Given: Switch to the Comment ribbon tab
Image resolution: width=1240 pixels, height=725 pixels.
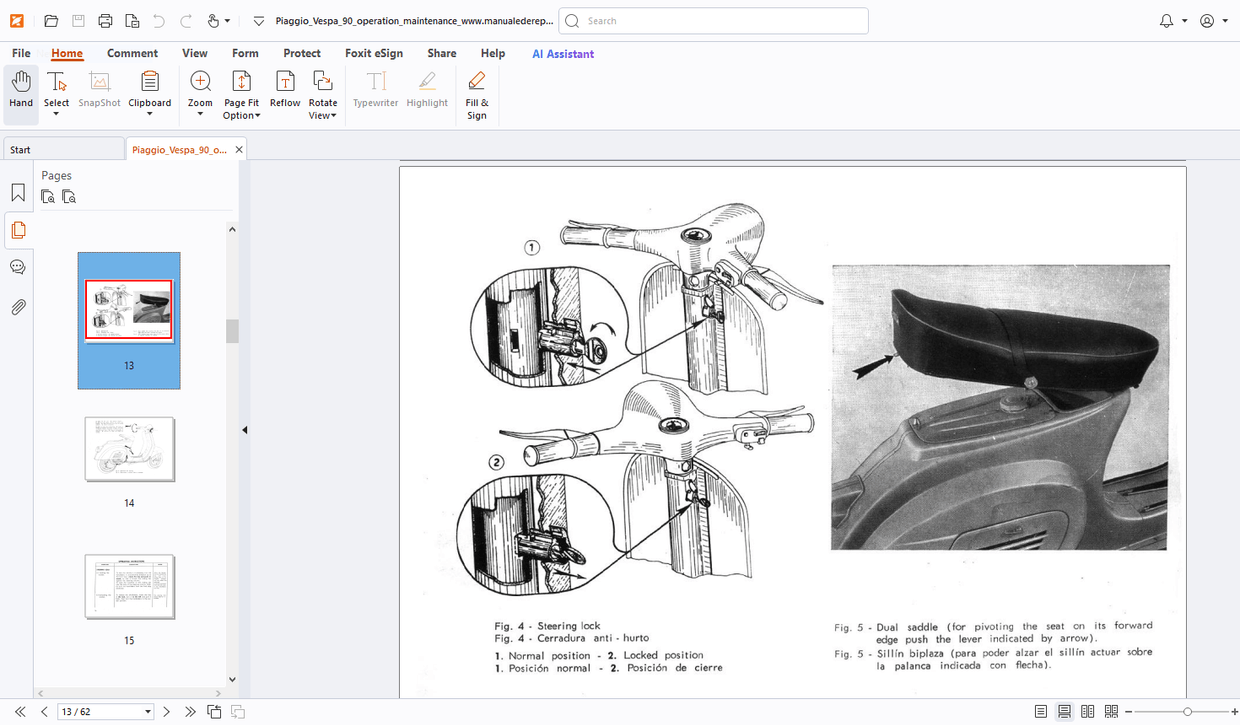Looking at the screenshot, I should tap(132, 53).
